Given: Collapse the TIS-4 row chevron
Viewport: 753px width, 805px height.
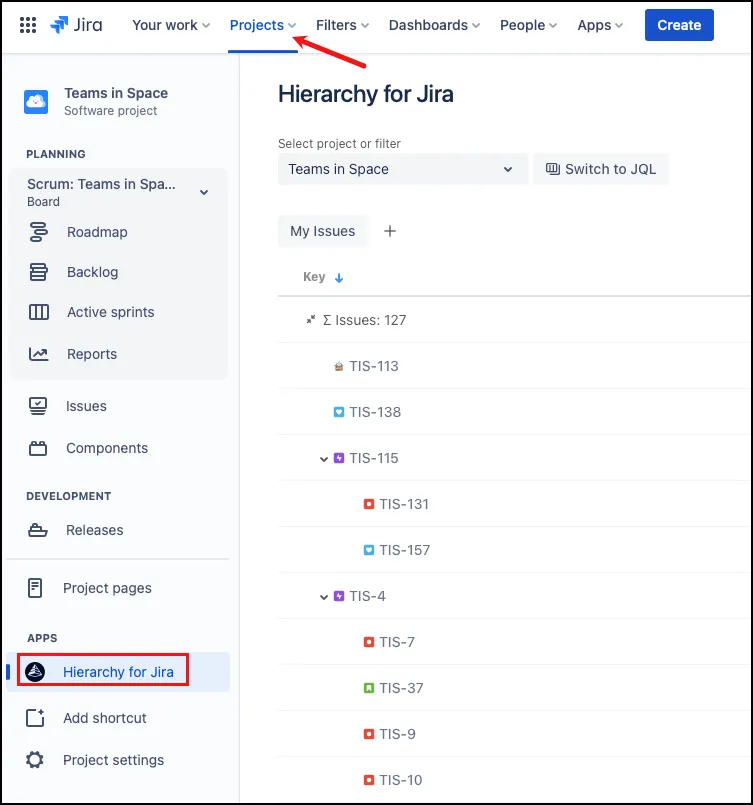Looking at the screenshot, I should (x=324, y=597).
